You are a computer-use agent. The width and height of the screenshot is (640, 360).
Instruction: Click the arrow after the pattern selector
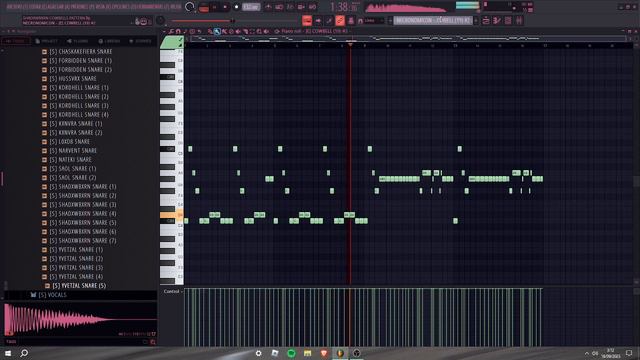tap(476, 20)
